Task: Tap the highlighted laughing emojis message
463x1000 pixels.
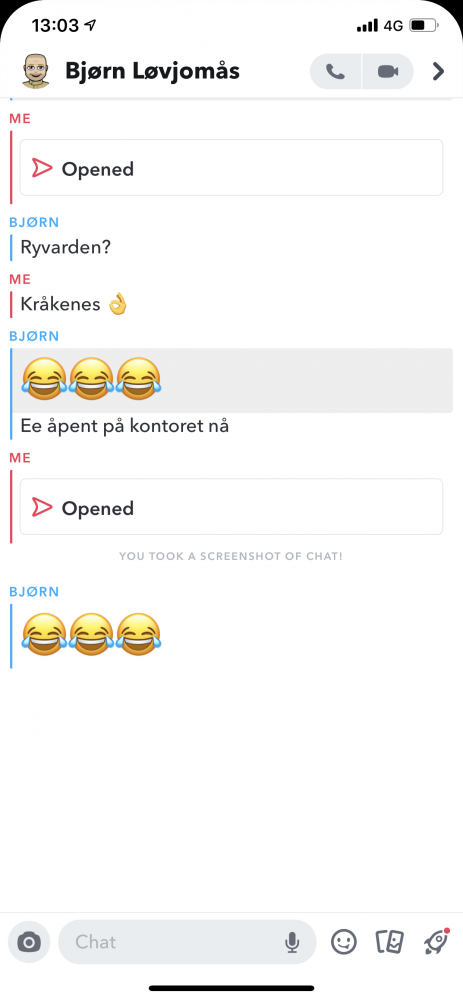Action: point(233,380)
